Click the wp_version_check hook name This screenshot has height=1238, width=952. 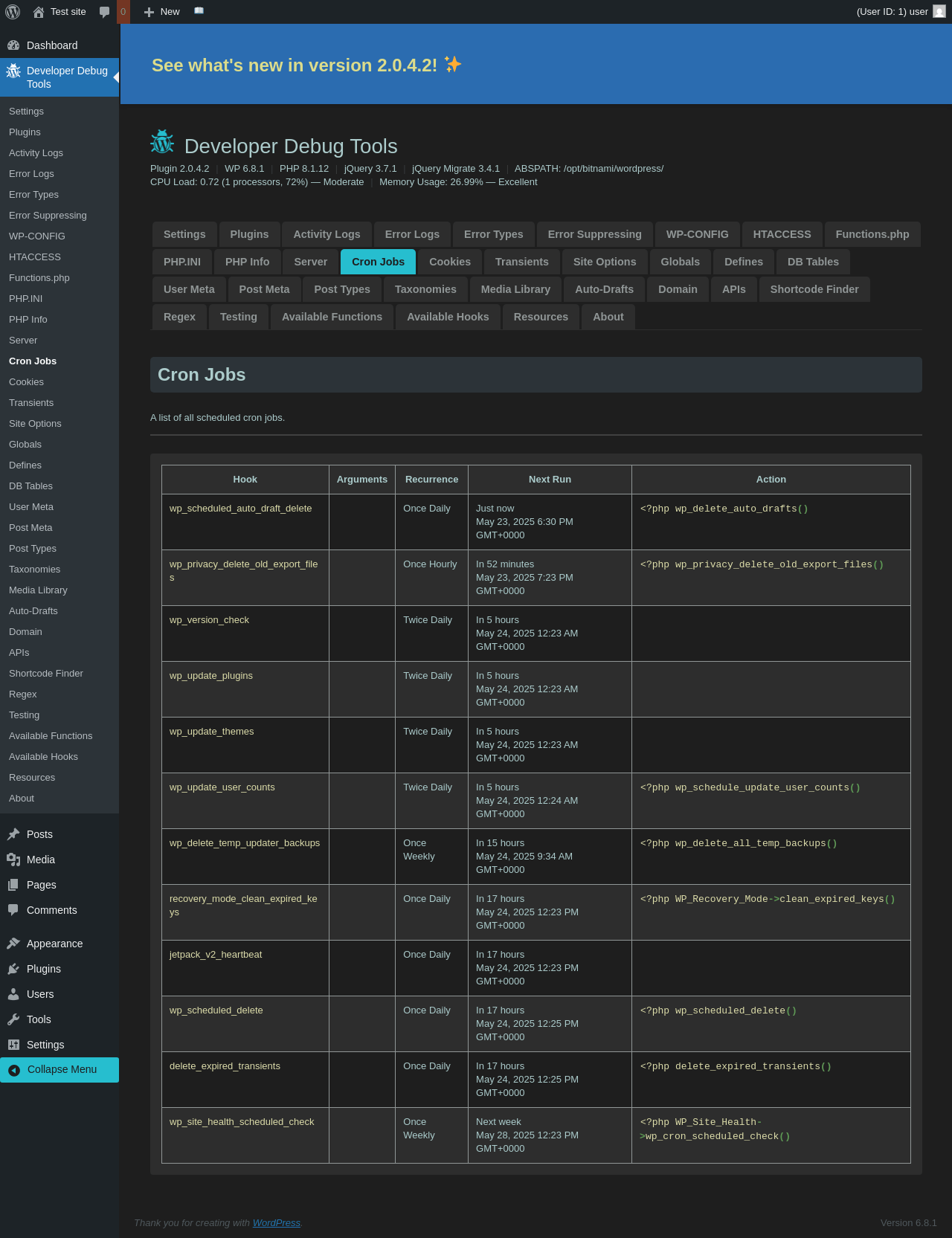209,620
